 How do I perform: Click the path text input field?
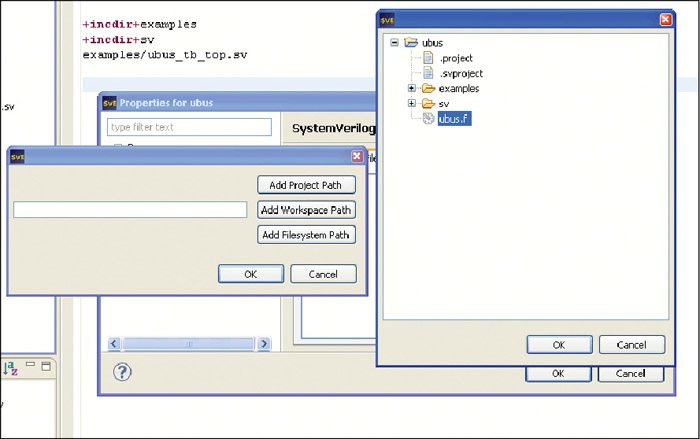[130, 210]
